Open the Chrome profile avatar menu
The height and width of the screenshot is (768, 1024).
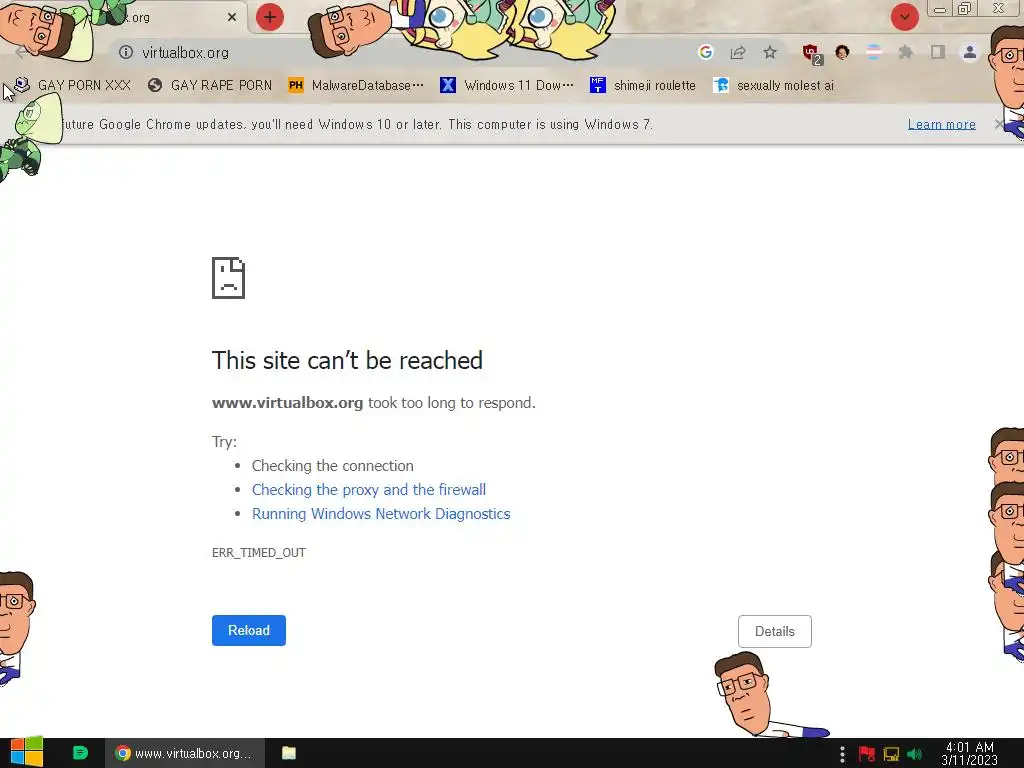970,52
